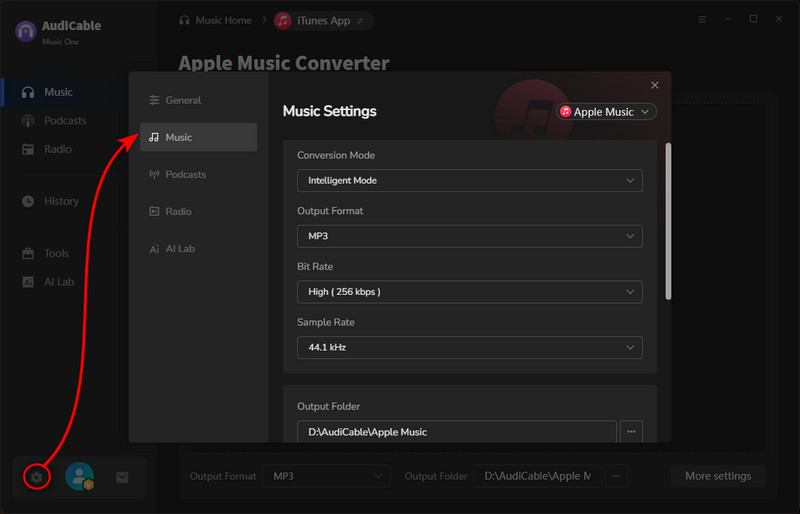This screenshot has width=800, height=514.
Task: Open Podcasts tab in settings dialog
Action: coord(198,174)
